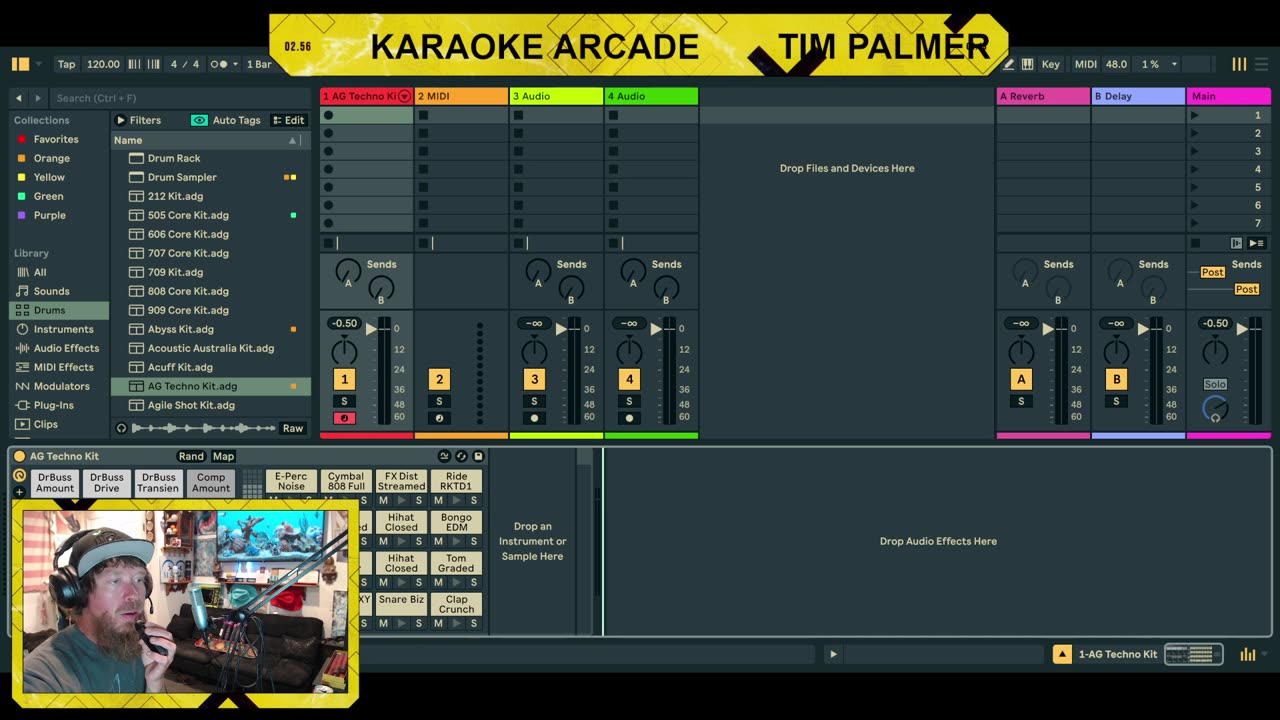
Task: Open CPU load 1 % dropdown
Action: [x=1174, y=64]
